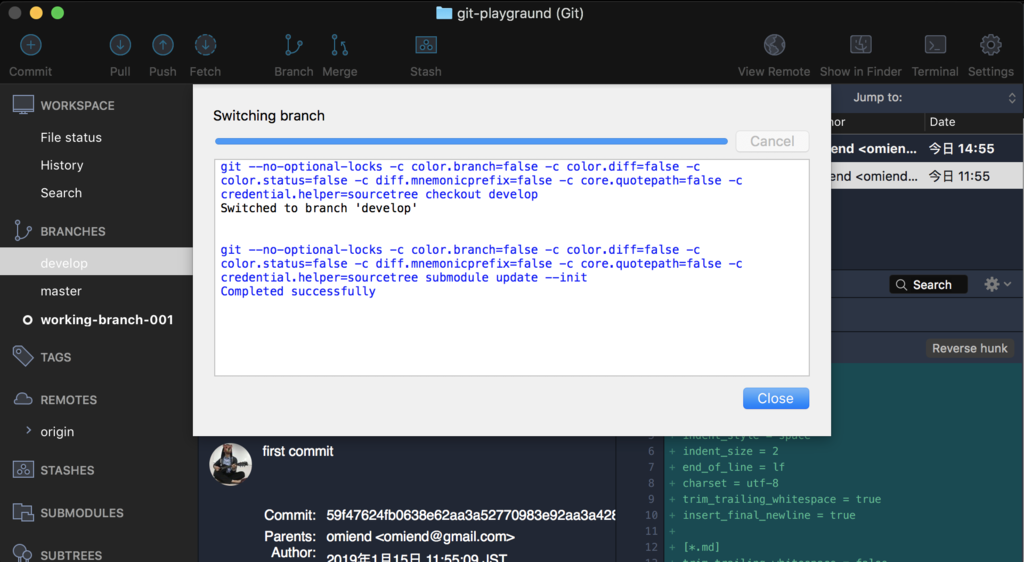
Task: Select Search in sidebar
Action: pos(61,193)
